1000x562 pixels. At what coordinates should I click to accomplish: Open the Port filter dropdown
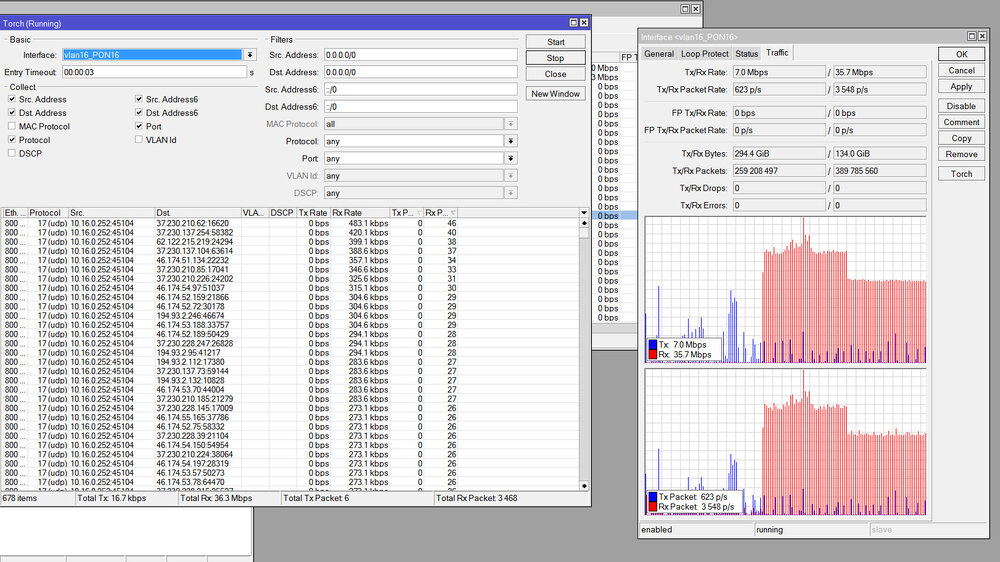click(510, 158)
